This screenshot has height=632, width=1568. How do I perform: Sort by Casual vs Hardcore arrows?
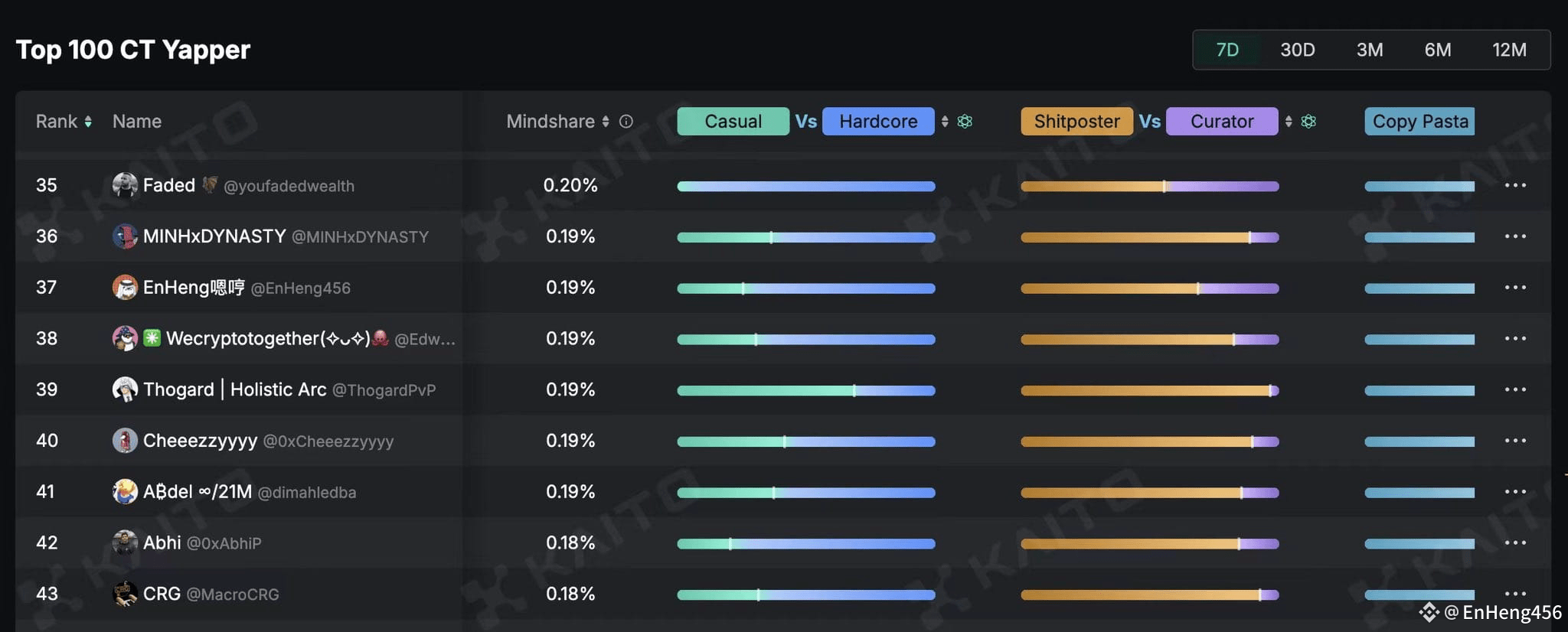click(945, 122)
